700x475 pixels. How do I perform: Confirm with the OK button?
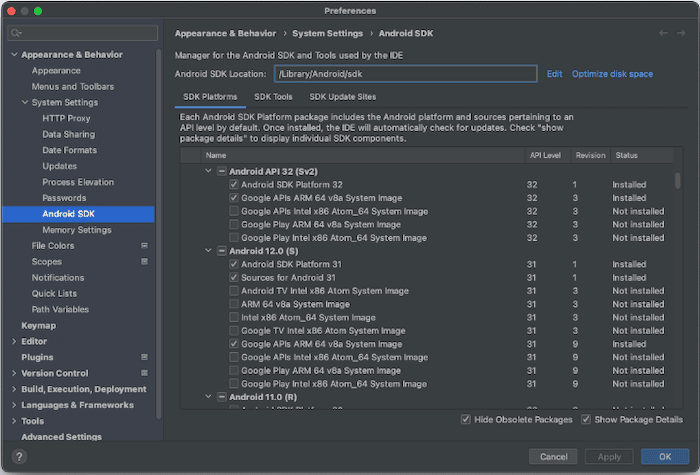tap(665, 456)
